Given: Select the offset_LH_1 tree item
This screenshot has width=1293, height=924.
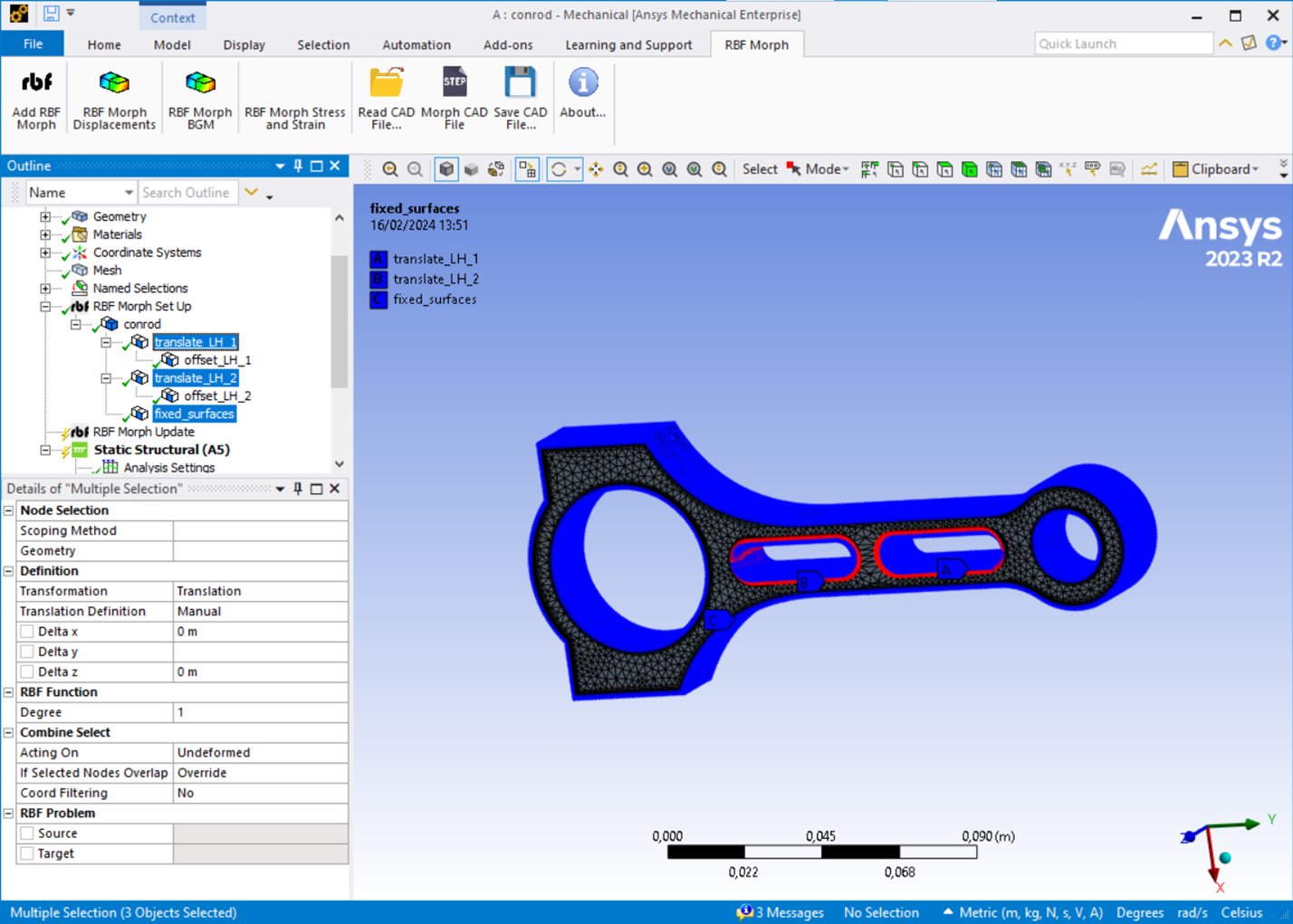Looking at the screenshot, I should (x=217, y=360).
